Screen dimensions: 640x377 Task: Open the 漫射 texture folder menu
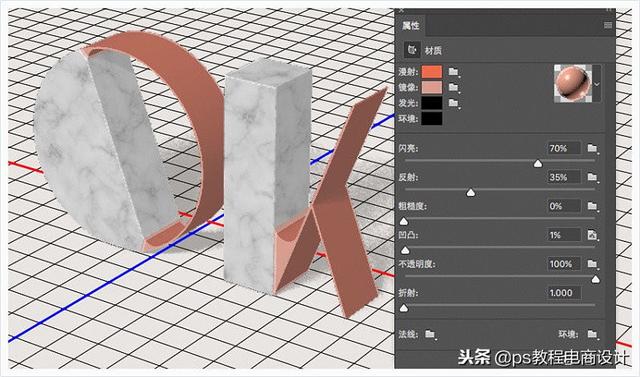(x=454, y=72)
